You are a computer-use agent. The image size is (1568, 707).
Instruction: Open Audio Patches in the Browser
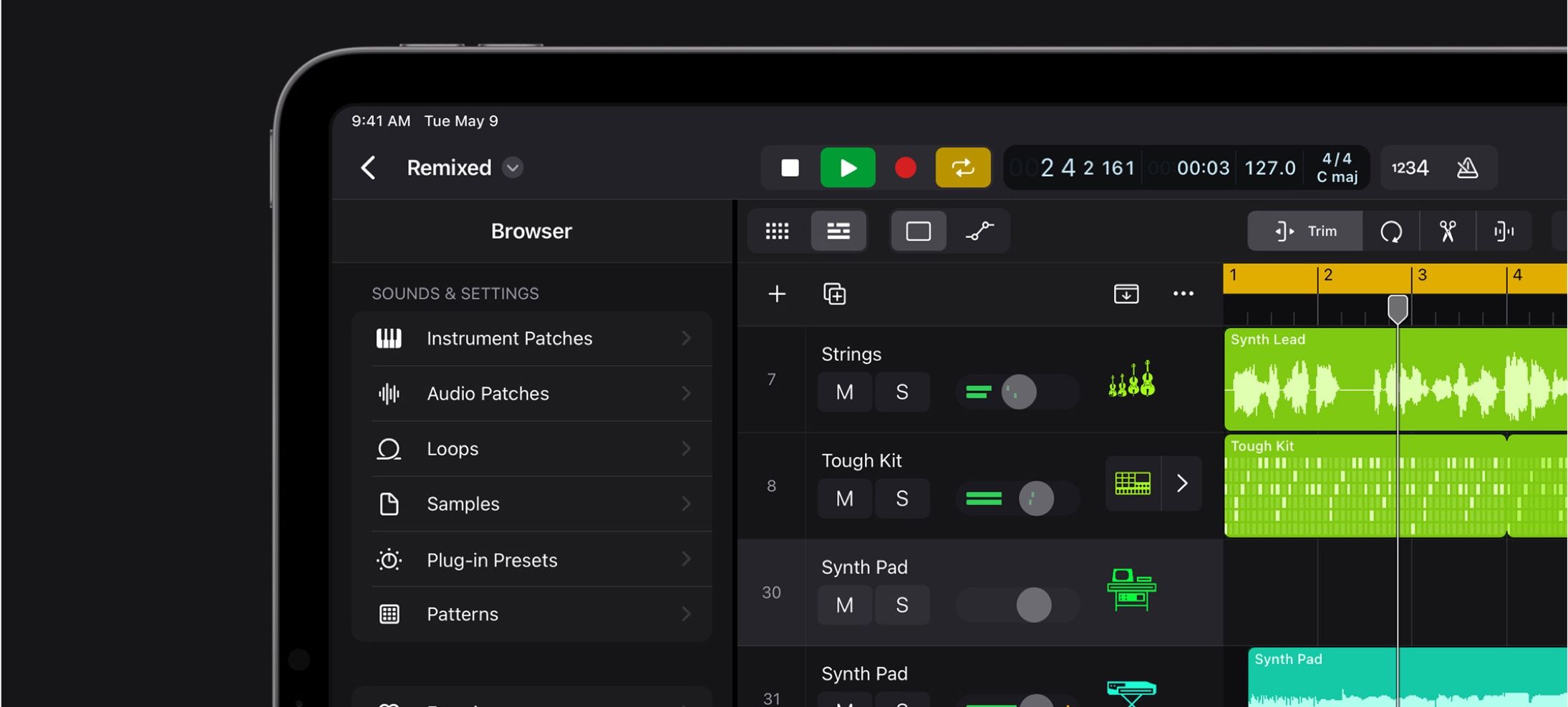[532, 393]
